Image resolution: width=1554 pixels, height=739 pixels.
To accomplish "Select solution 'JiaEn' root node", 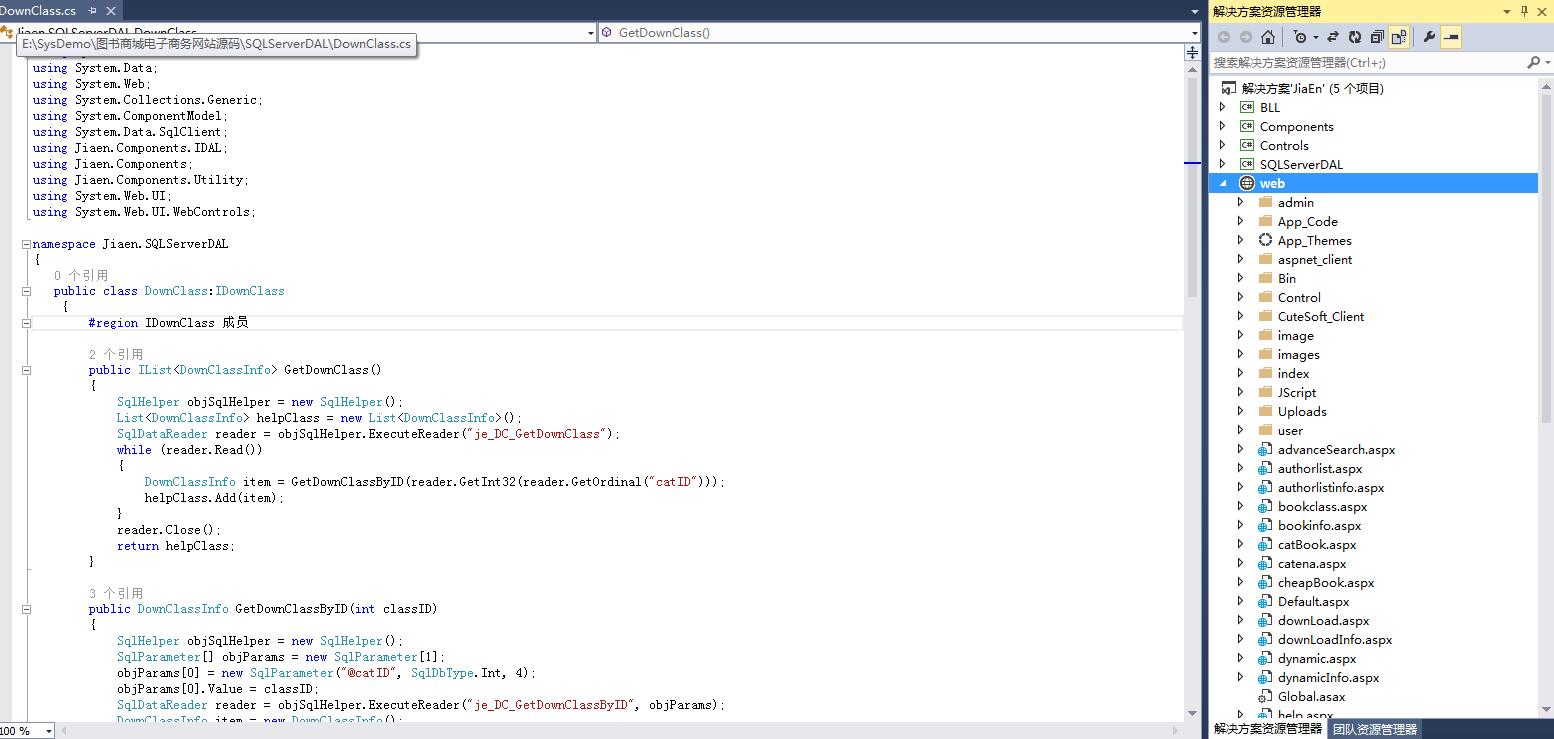I will [x=1312, y=88].
